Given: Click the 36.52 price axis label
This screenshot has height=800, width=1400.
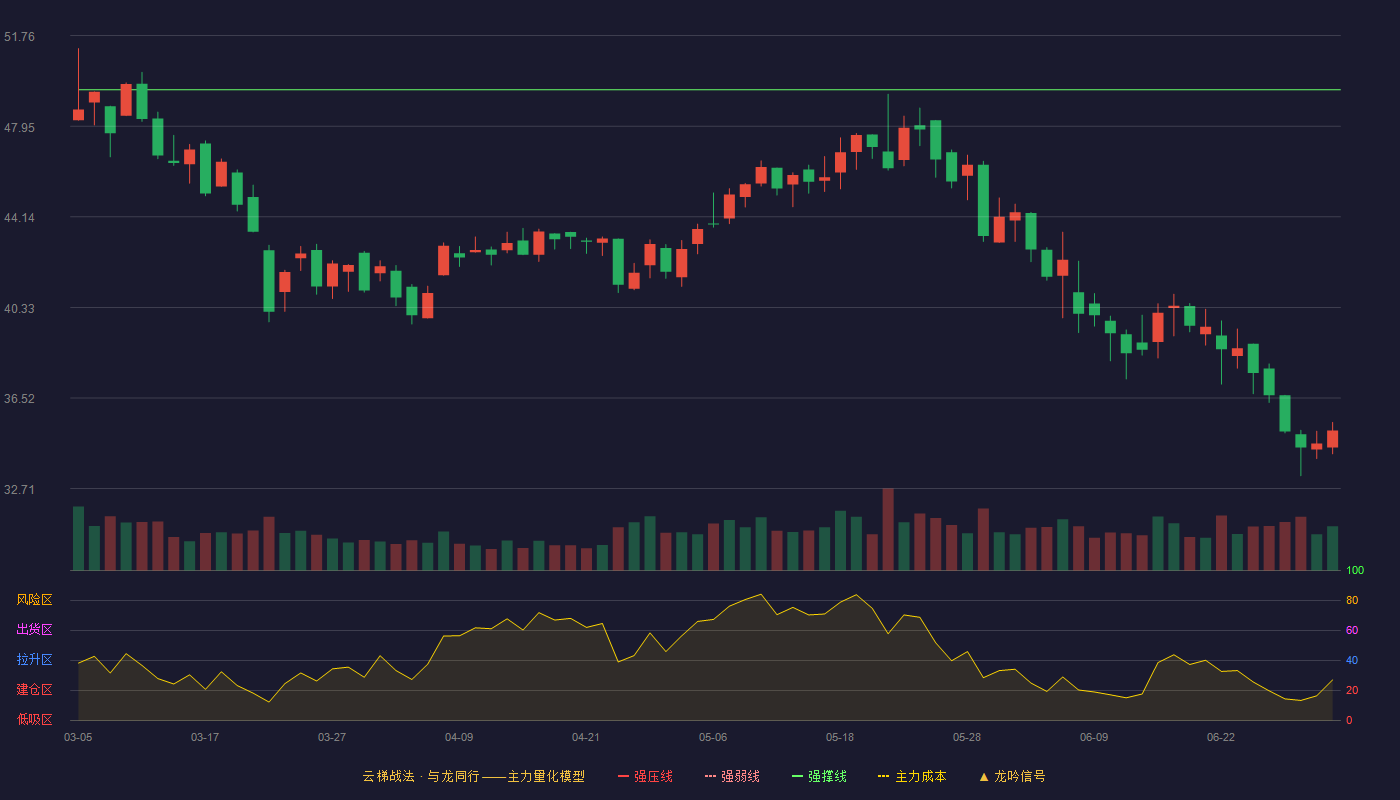Looking at the screenshot, I should (19, 399).
